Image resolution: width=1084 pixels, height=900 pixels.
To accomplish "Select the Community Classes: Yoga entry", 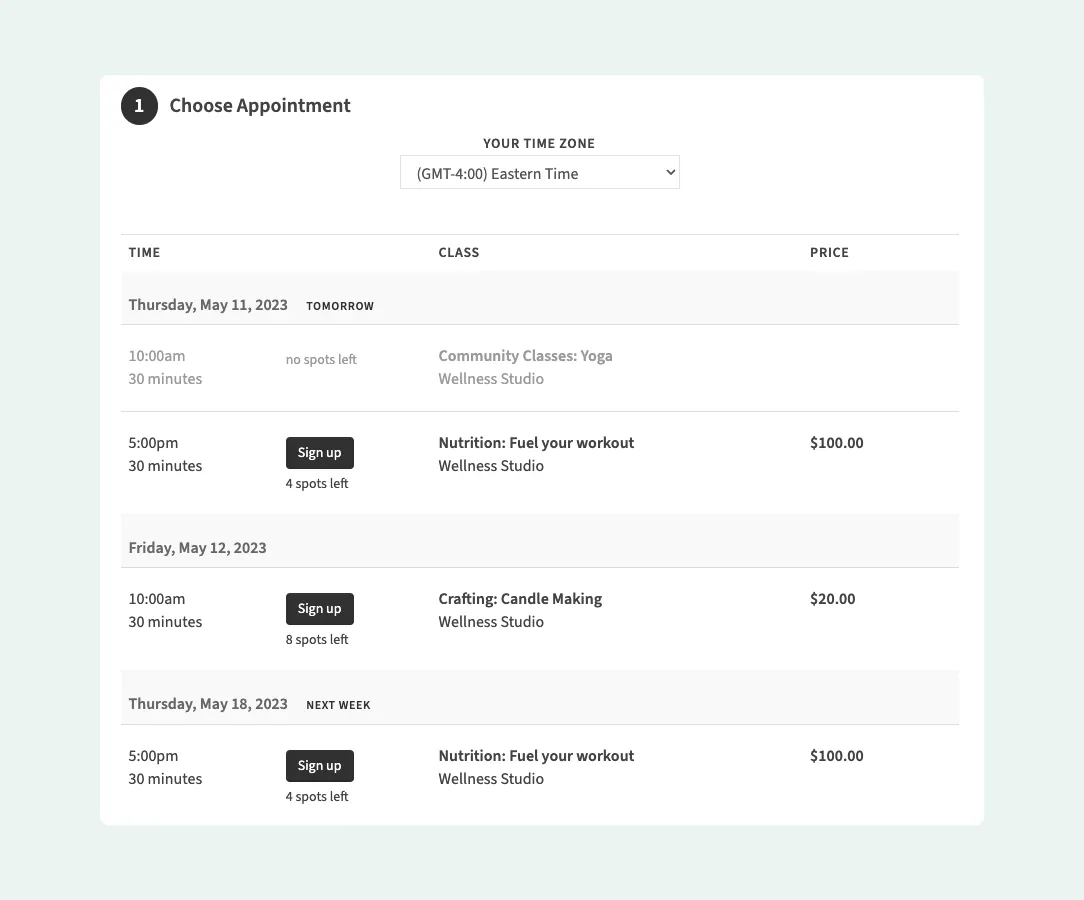I will [525, 355].
